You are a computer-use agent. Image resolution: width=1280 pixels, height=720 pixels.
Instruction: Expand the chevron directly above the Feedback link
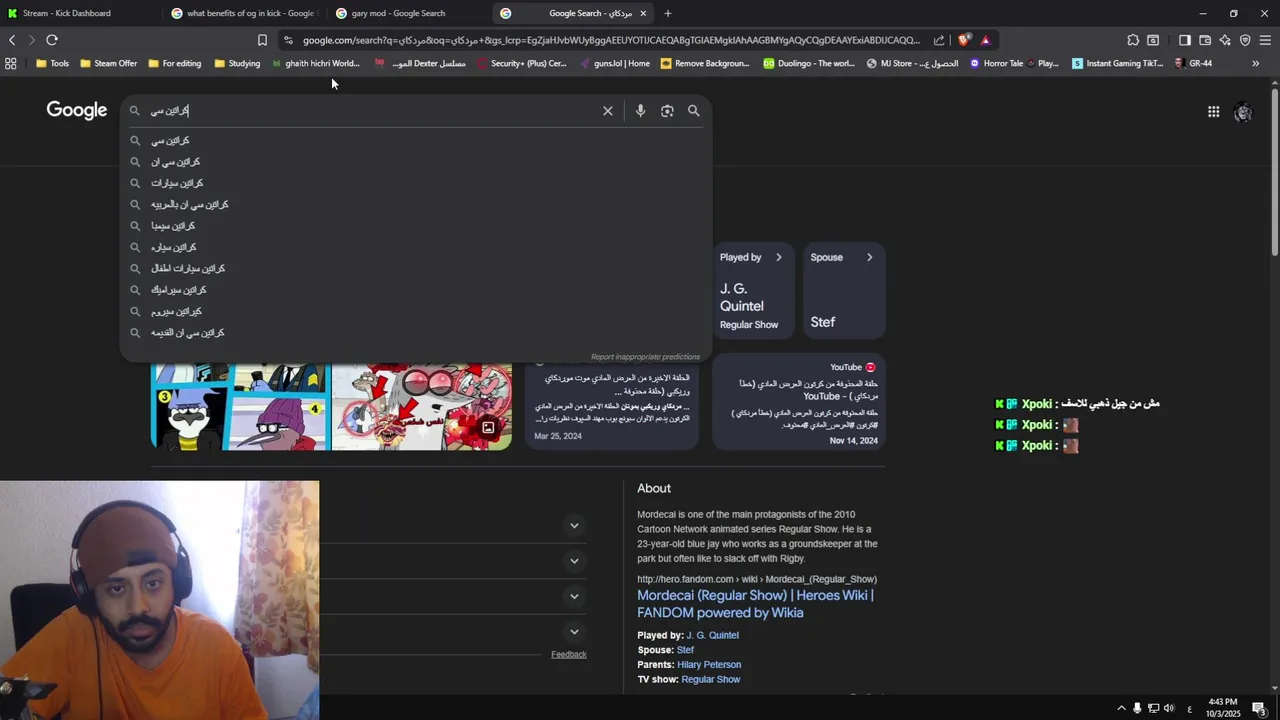574,631
